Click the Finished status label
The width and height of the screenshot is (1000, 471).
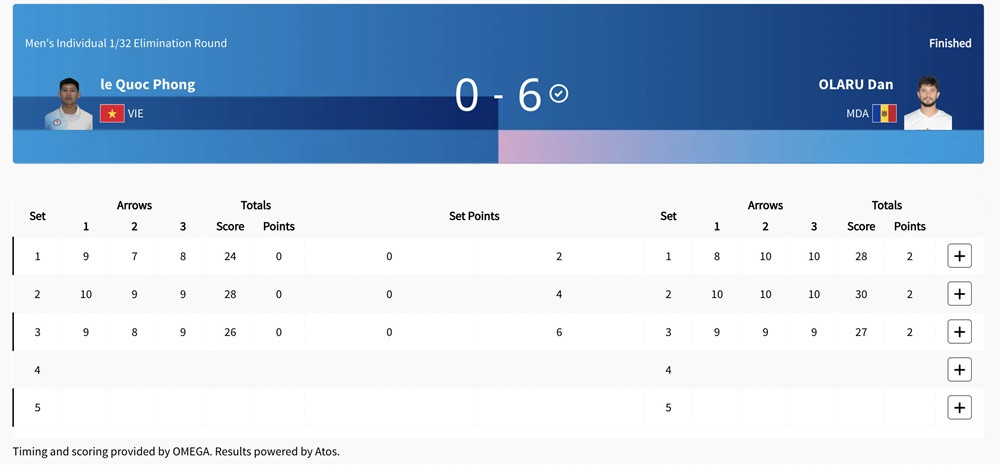click(950, 43)
